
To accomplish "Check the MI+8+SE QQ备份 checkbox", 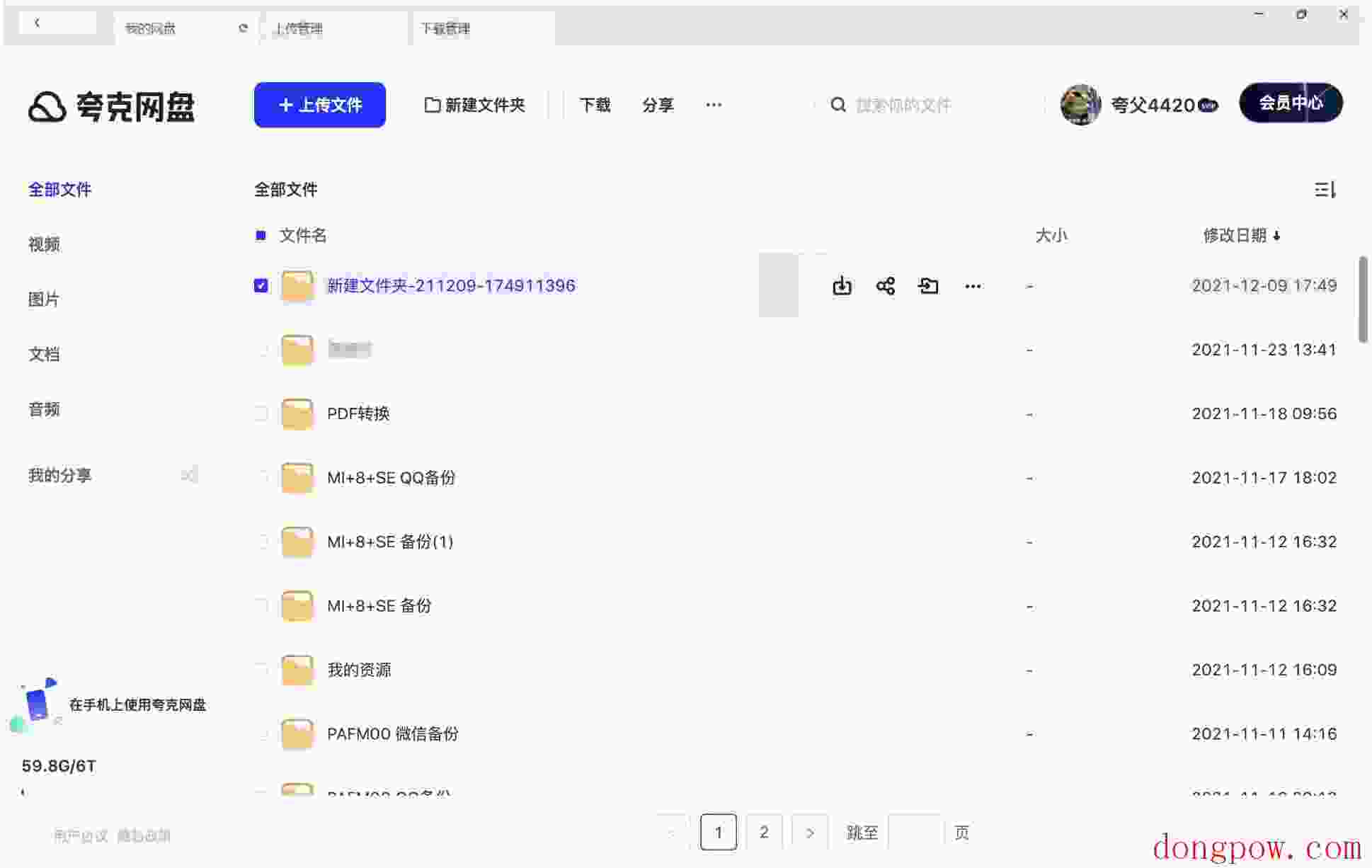I will [261, 478].
